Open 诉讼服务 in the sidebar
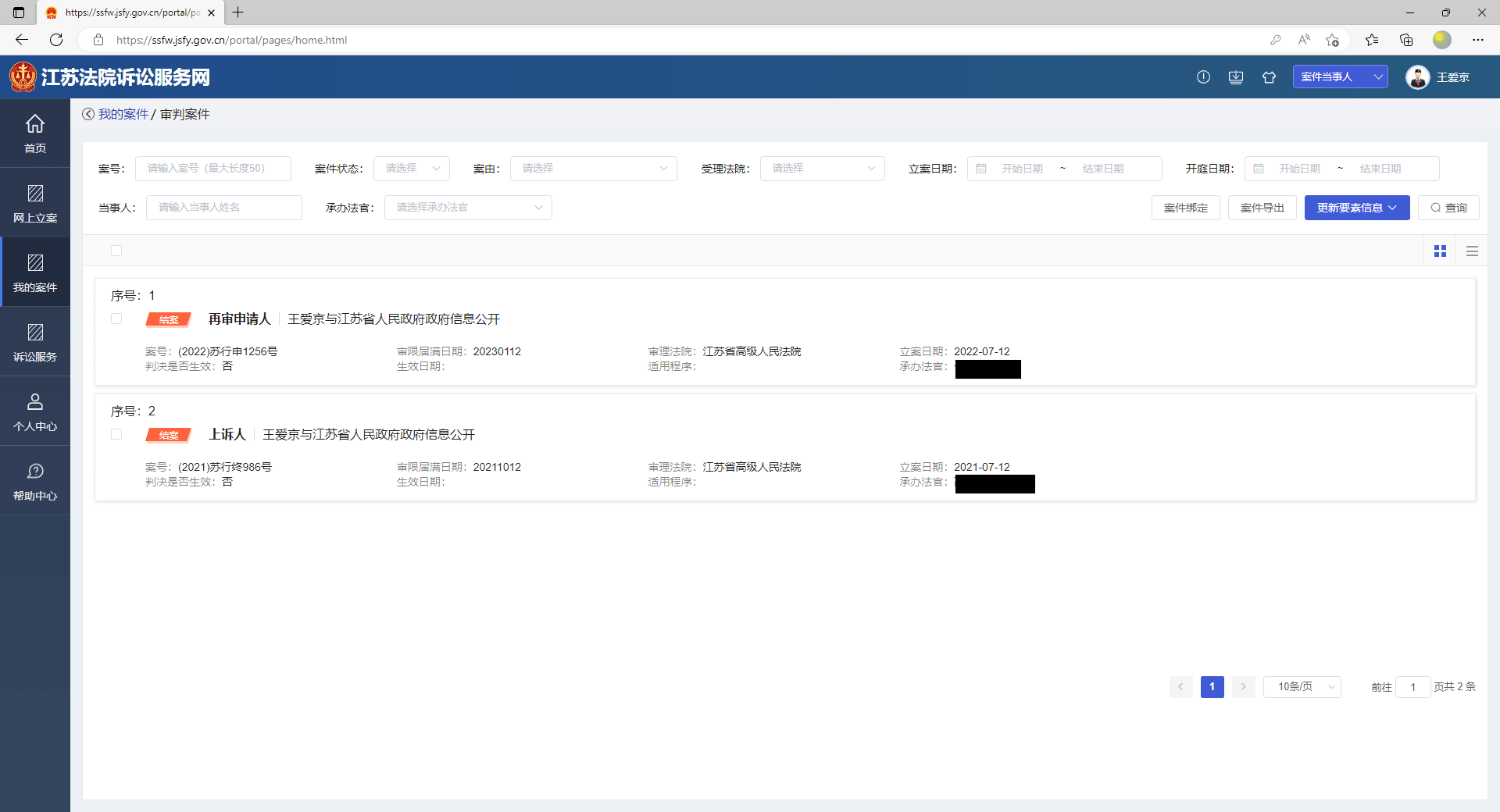This screenshot has height=812, width=1500. point(35,342)
